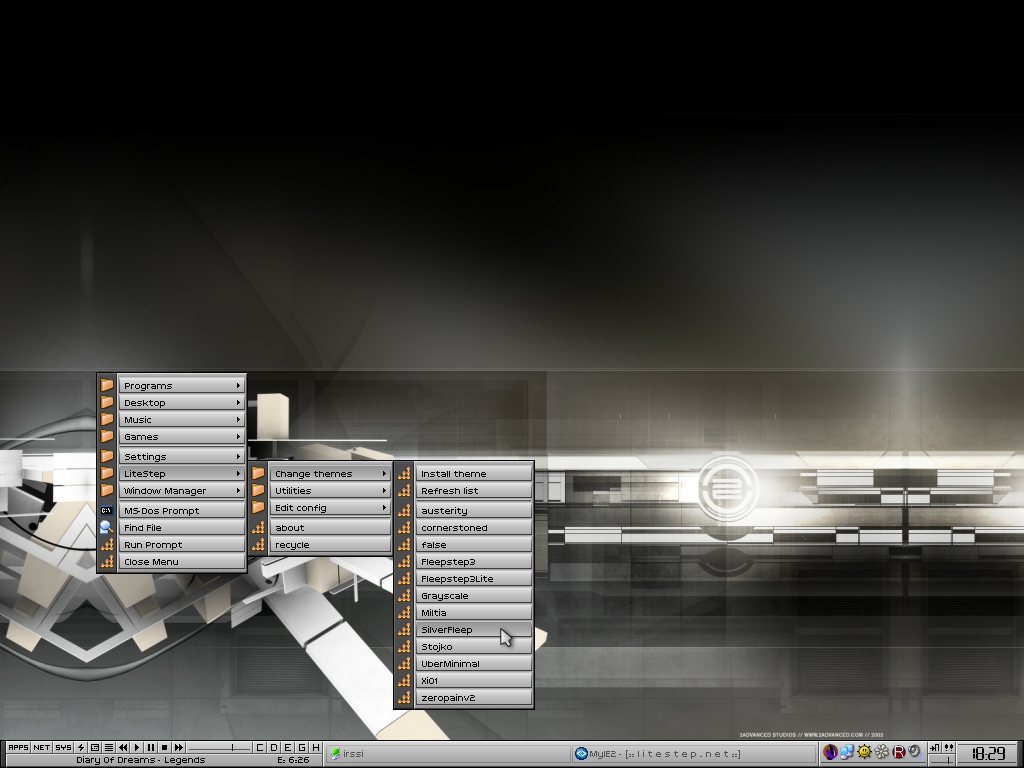Switch to the austerity theme

tap(474, 511)
